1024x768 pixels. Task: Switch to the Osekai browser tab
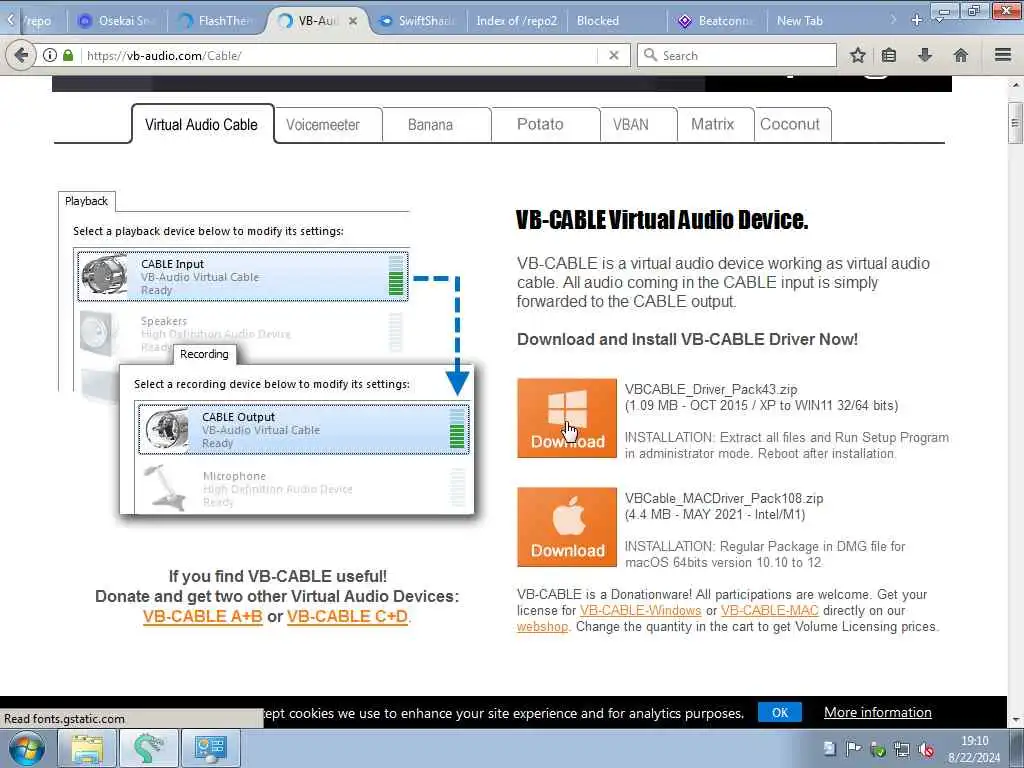tap(118, 21)
